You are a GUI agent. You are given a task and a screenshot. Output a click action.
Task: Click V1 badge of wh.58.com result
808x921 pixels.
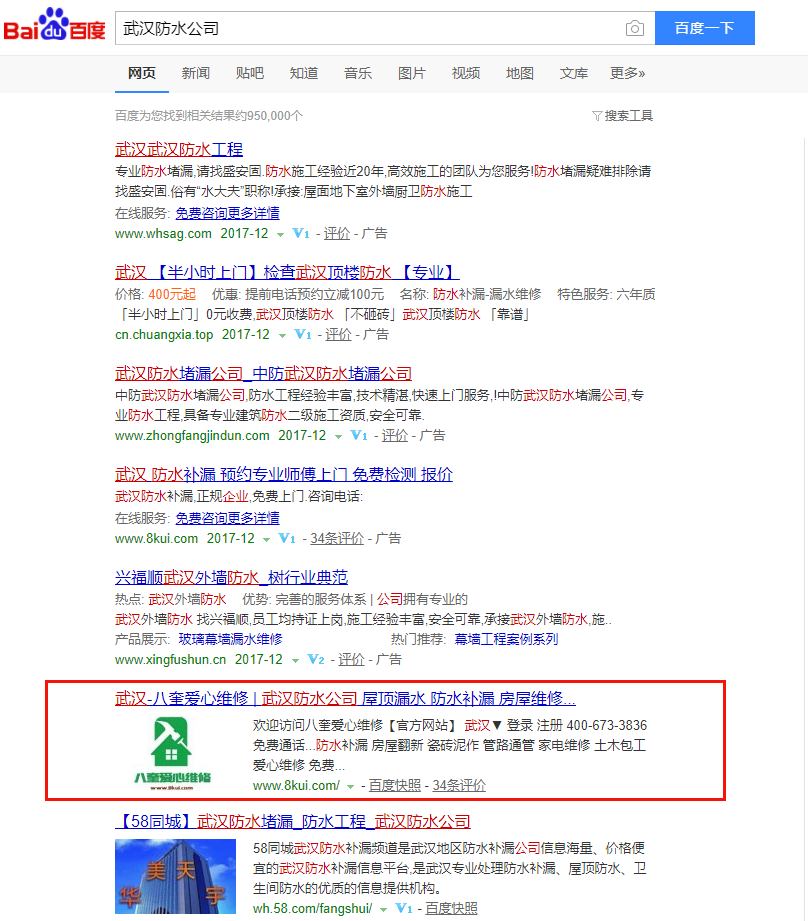tap(403, 909)
